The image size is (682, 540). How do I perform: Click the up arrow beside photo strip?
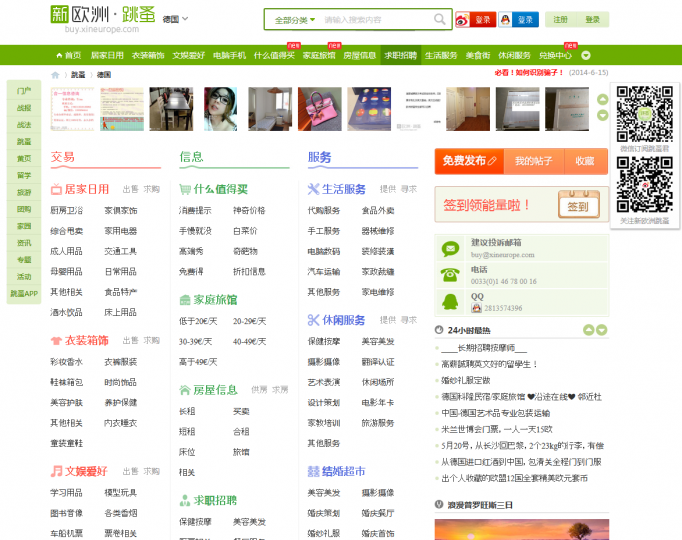[x=602, y=99]
